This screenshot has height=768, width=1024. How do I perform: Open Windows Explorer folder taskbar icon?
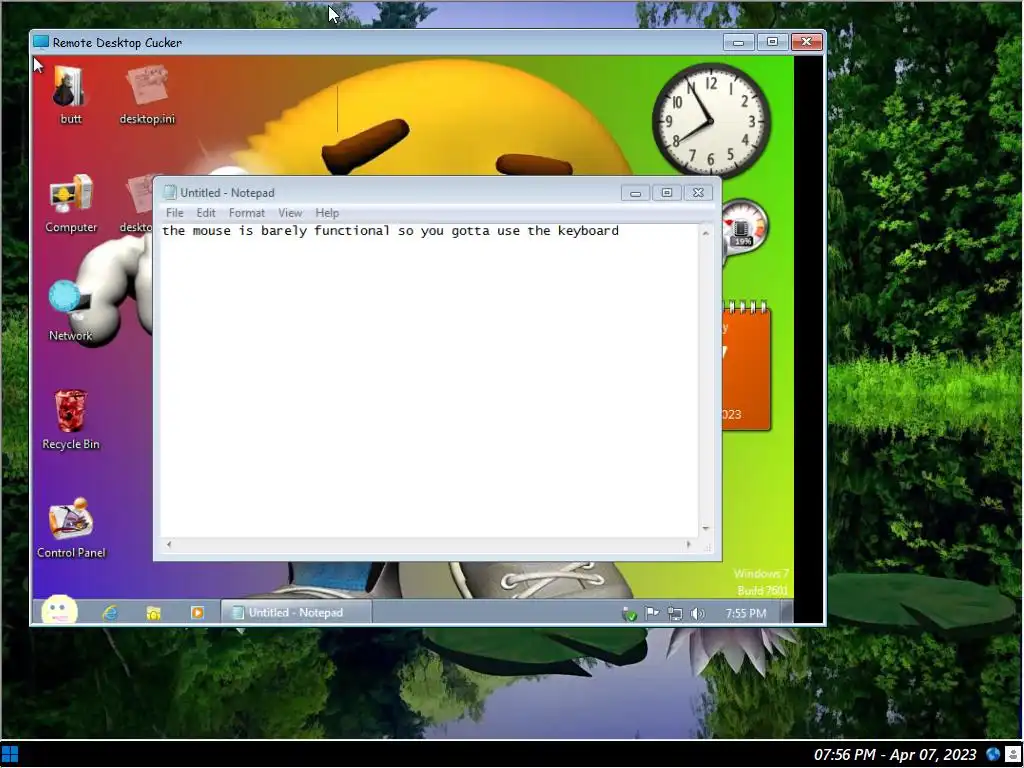coord(153,613)
